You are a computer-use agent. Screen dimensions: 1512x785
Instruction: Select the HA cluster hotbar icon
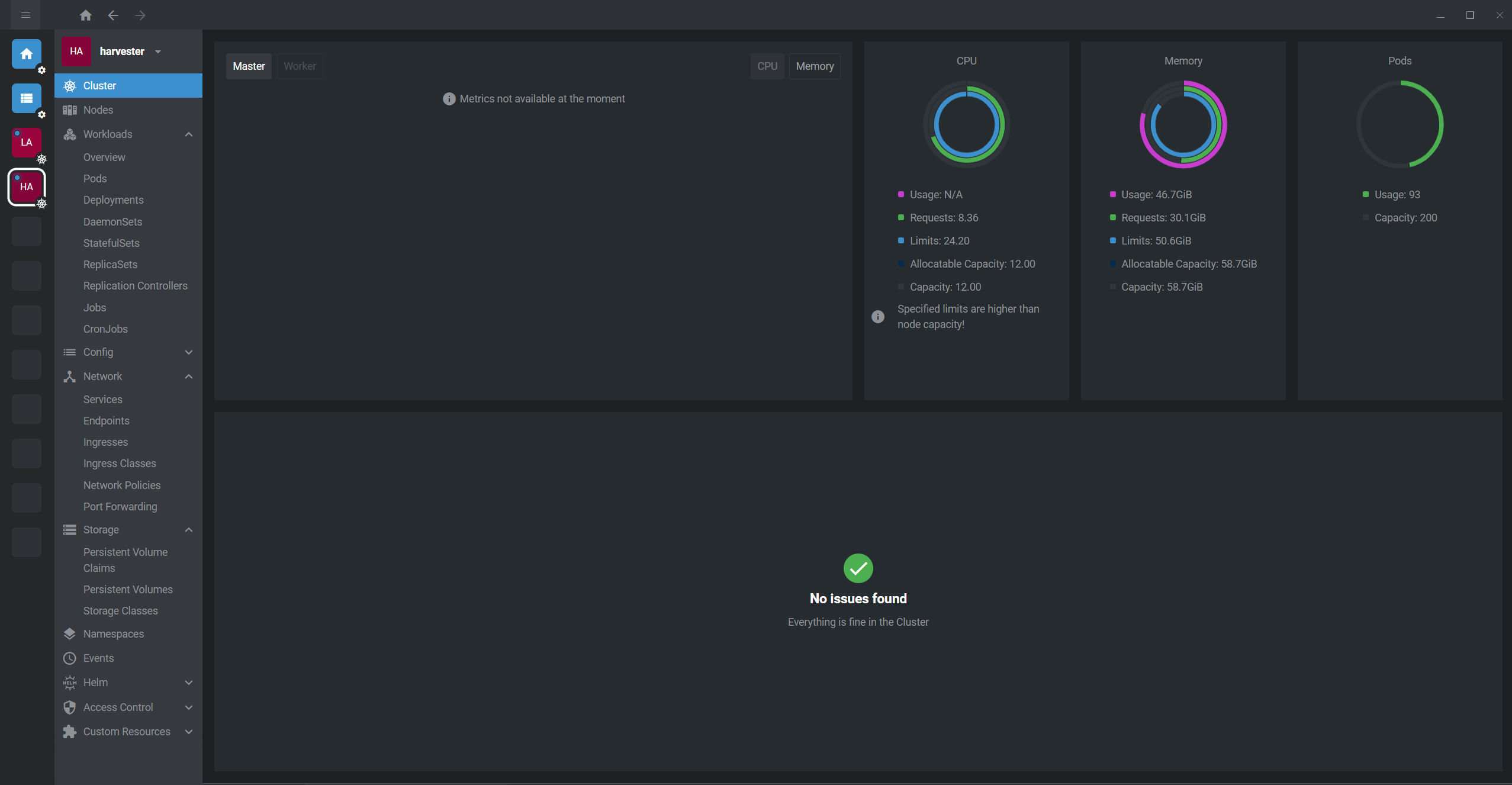[26, 186]
